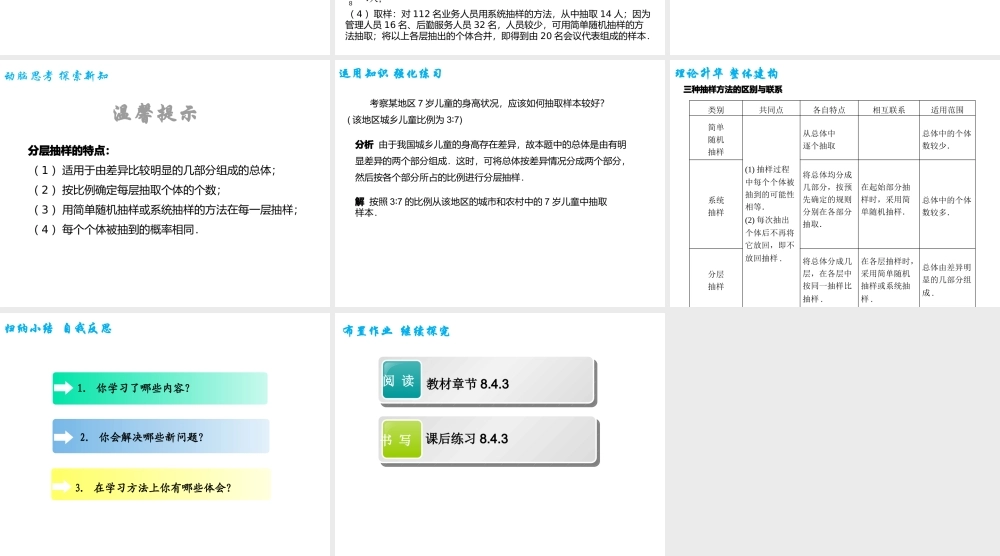Click the teal 阅读 icon
Viewport: 1000px width, 556px height.
click(402, 380)
